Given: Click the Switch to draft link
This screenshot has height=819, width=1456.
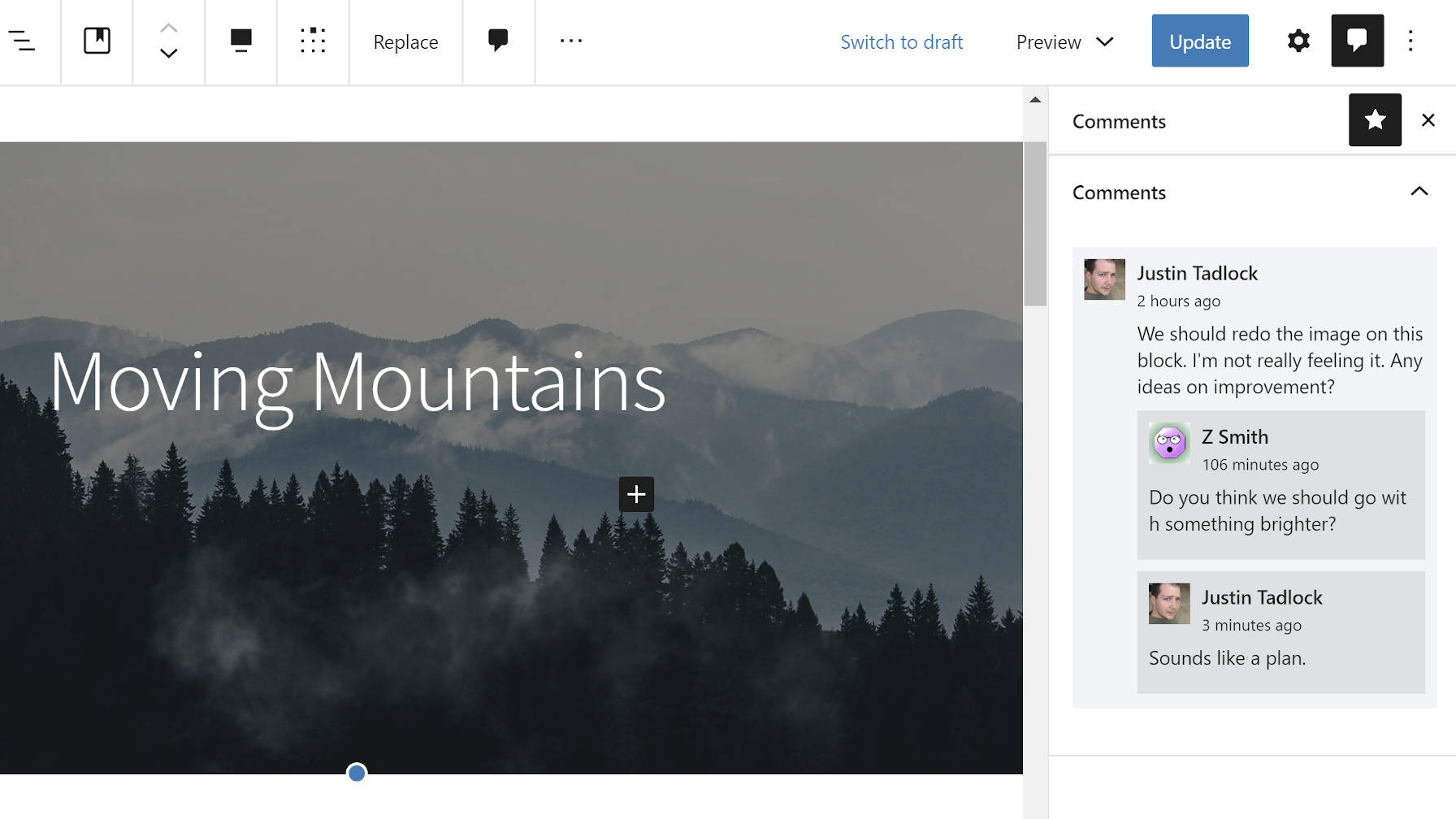Looking at the screenshot, I should [902, 41].
